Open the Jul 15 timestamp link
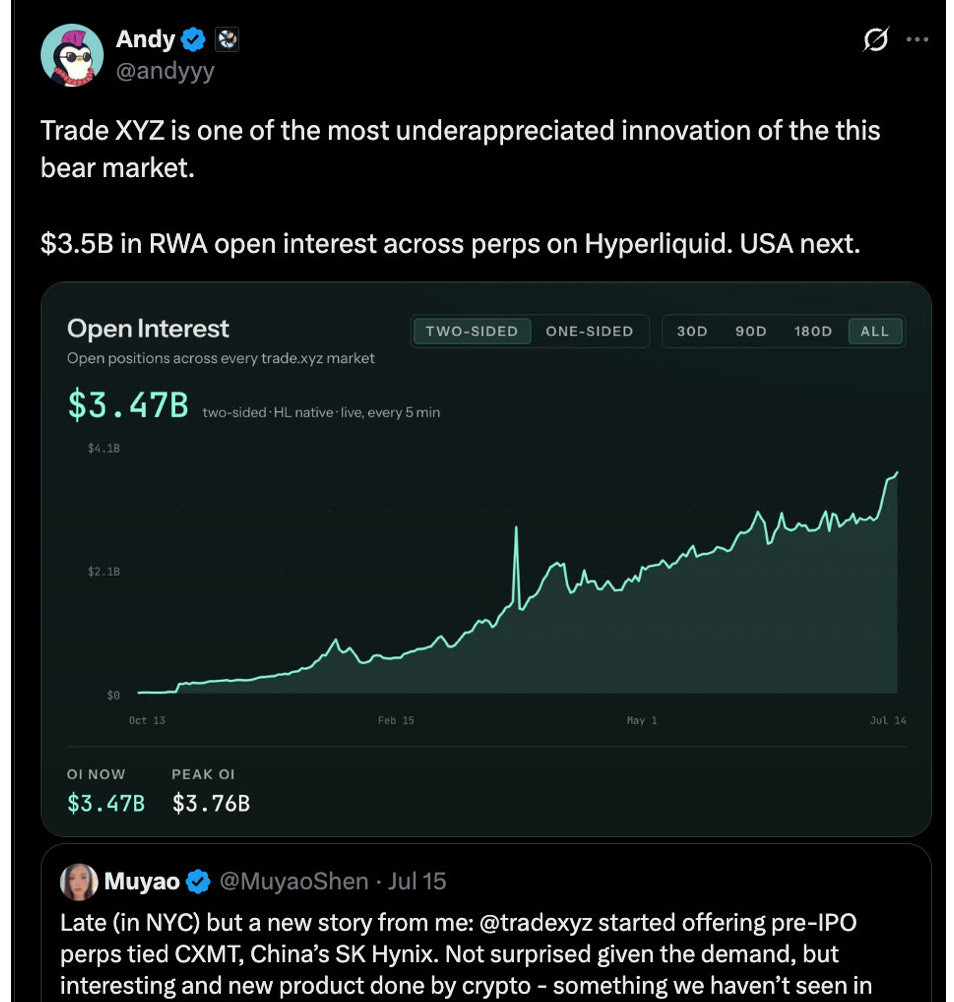The height and width of the screenshot is (1002, 954). pyautogui.click(x=417, y=882)
